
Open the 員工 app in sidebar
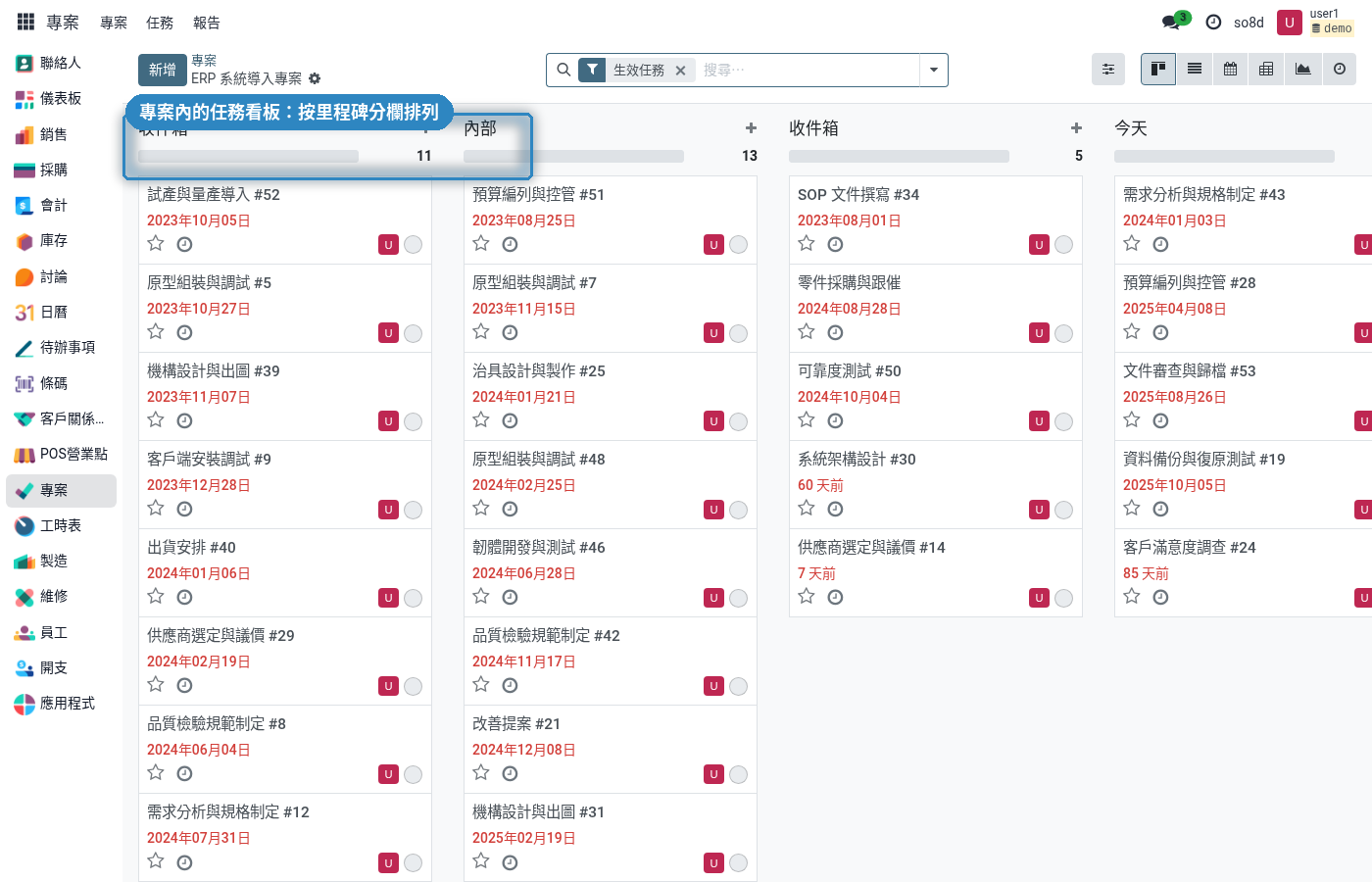coord(61,632)
